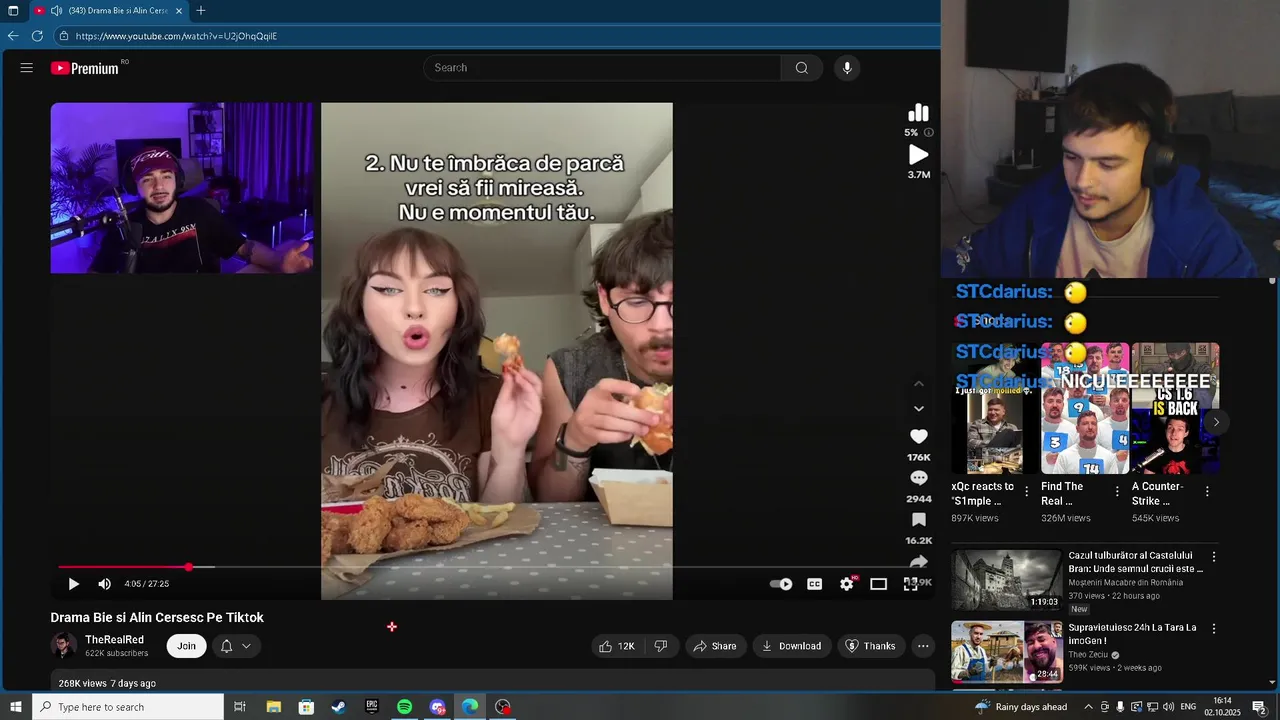Open 'Rainy days ahead' weather widget
1280x720 pixels.
[1021, 707]
